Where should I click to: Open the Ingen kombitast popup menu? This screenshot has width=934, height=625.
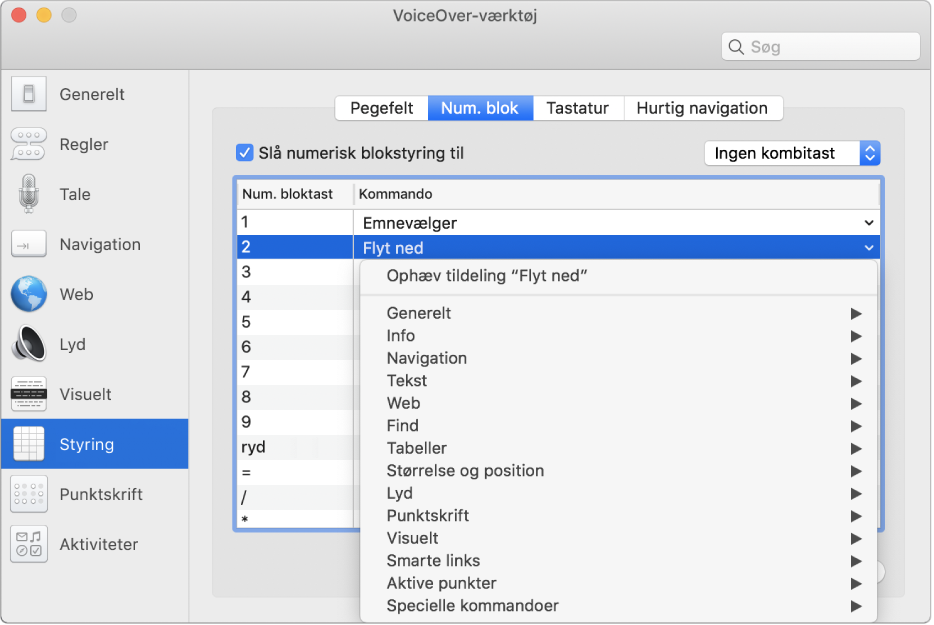tap(791, 153)
